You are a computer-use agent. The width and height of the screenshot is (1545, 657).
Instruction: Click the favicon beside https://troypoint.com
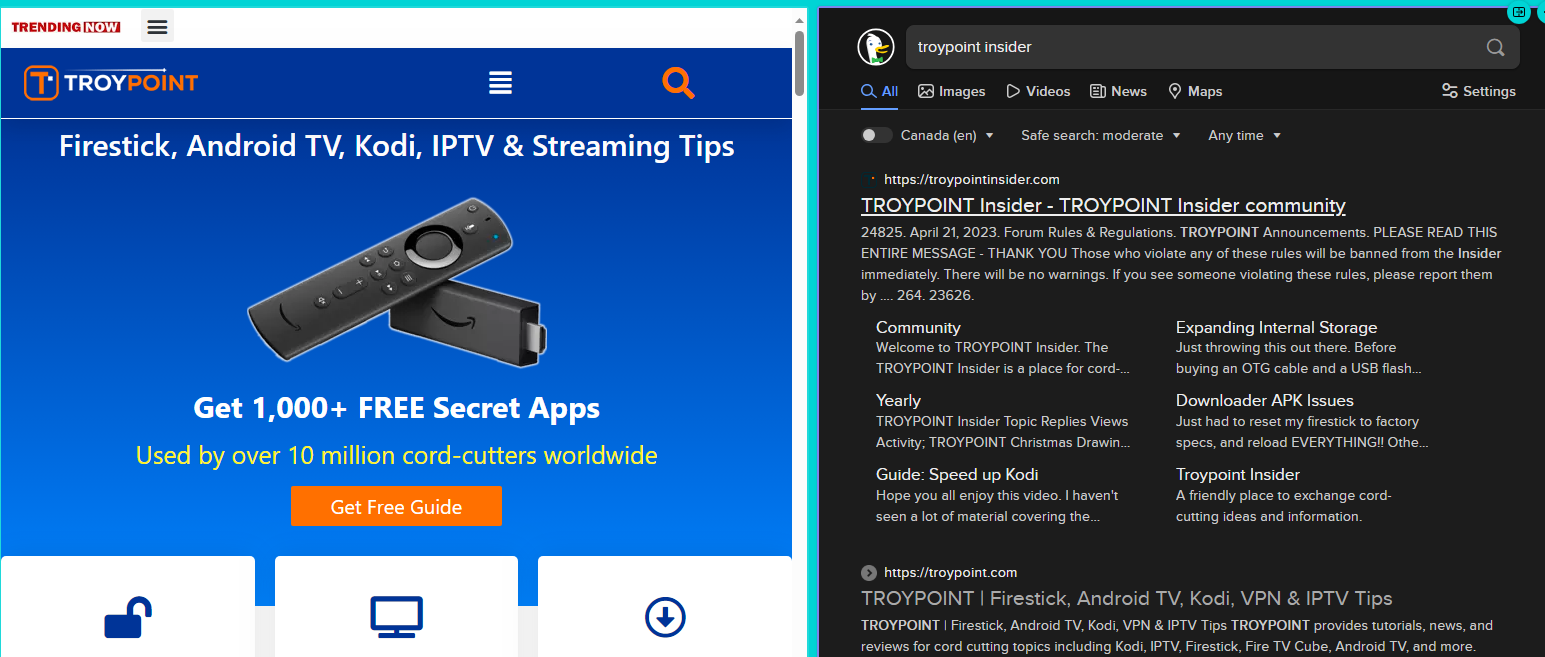(868, 573)
